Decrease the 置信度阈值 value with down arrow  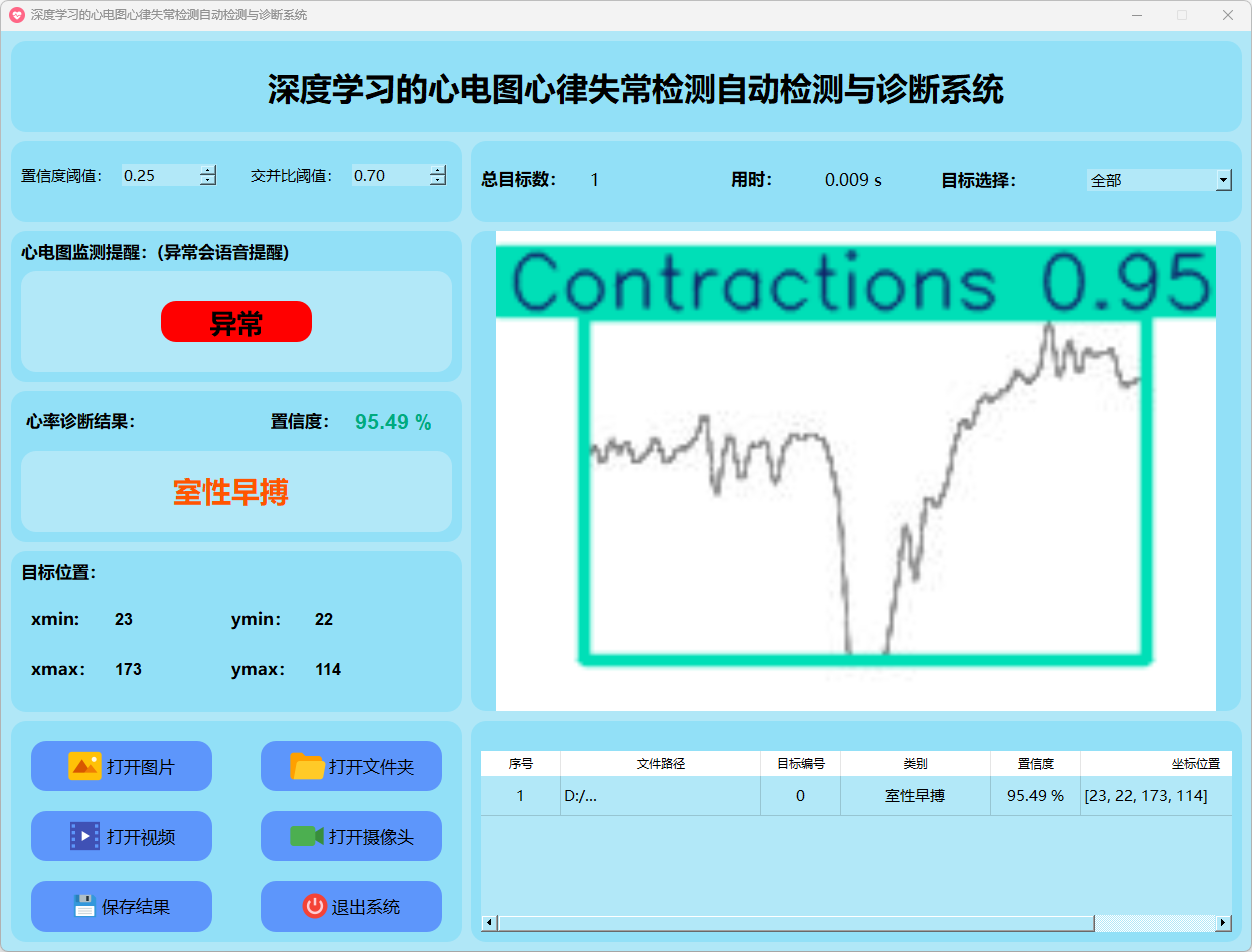(x=207, y=180)
